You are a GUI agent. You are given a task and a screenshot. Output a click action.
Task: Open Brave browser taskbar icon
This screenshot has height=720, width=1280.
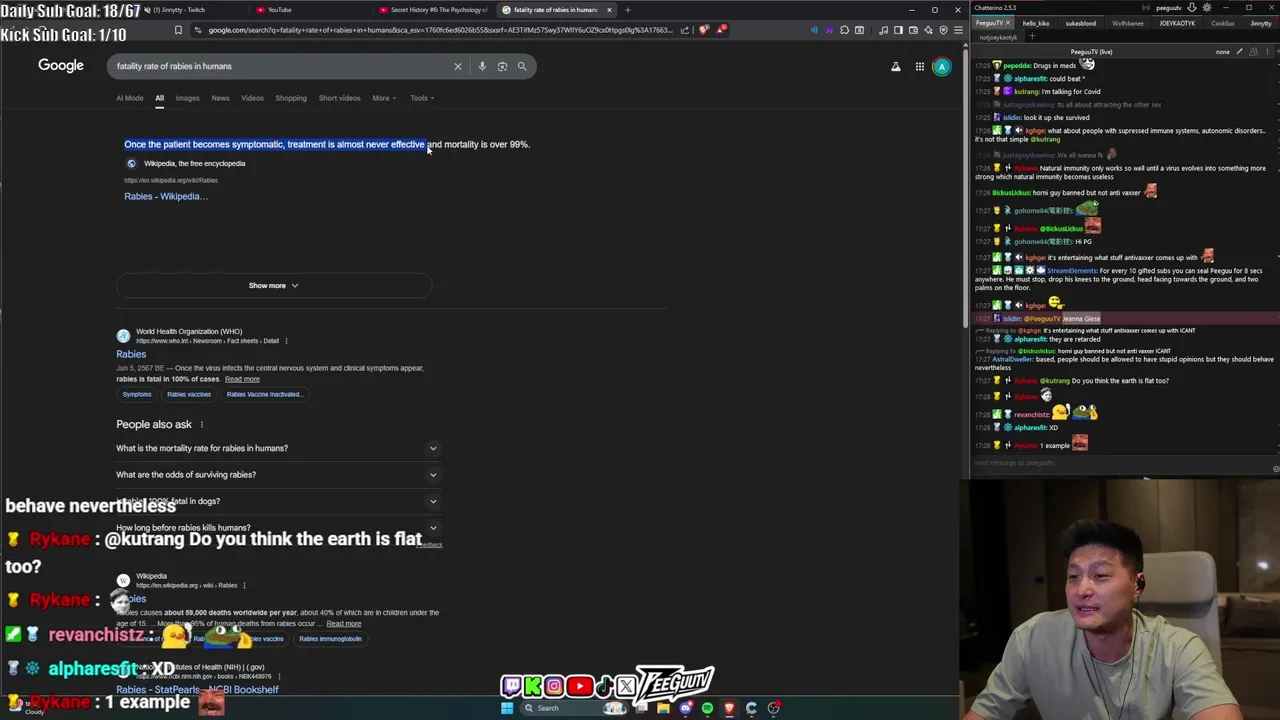pos(729,708)
